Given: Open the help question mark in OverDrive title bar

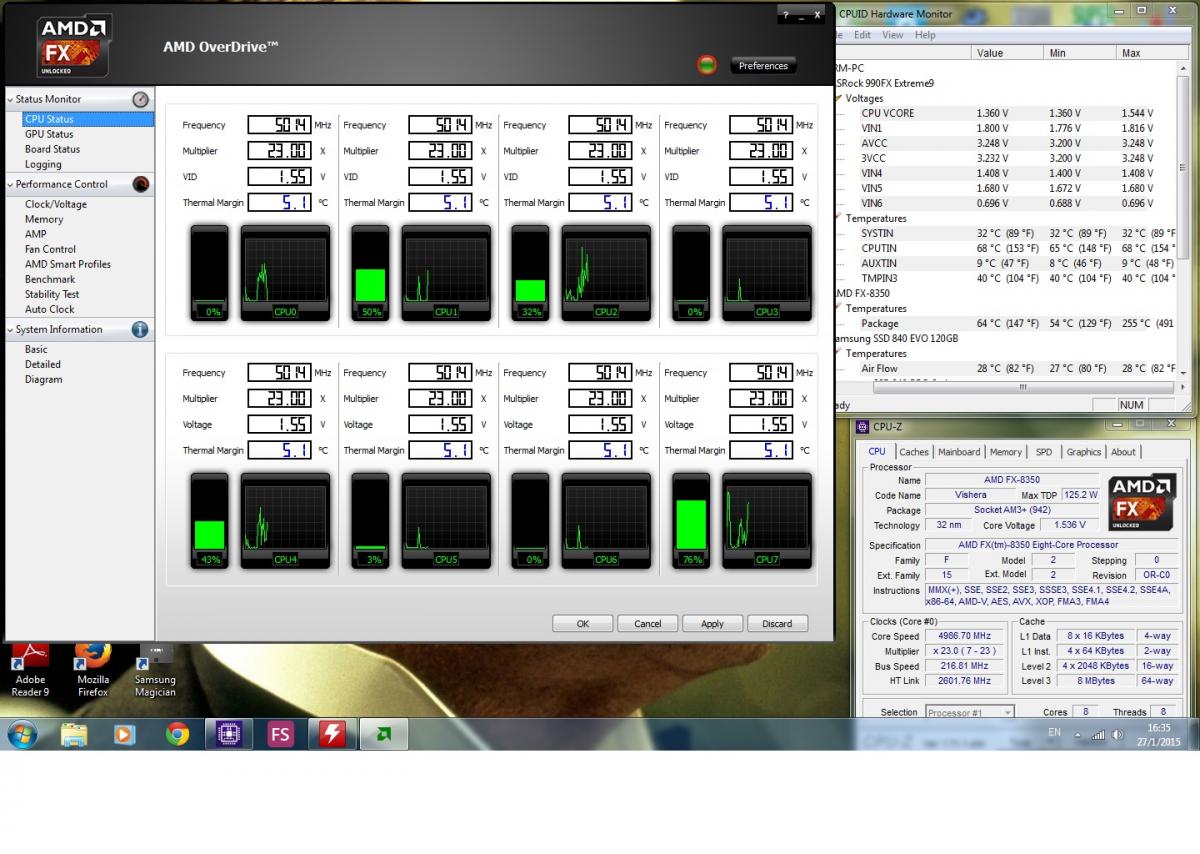Looking at the screenshot, I should tap(785, 14).
